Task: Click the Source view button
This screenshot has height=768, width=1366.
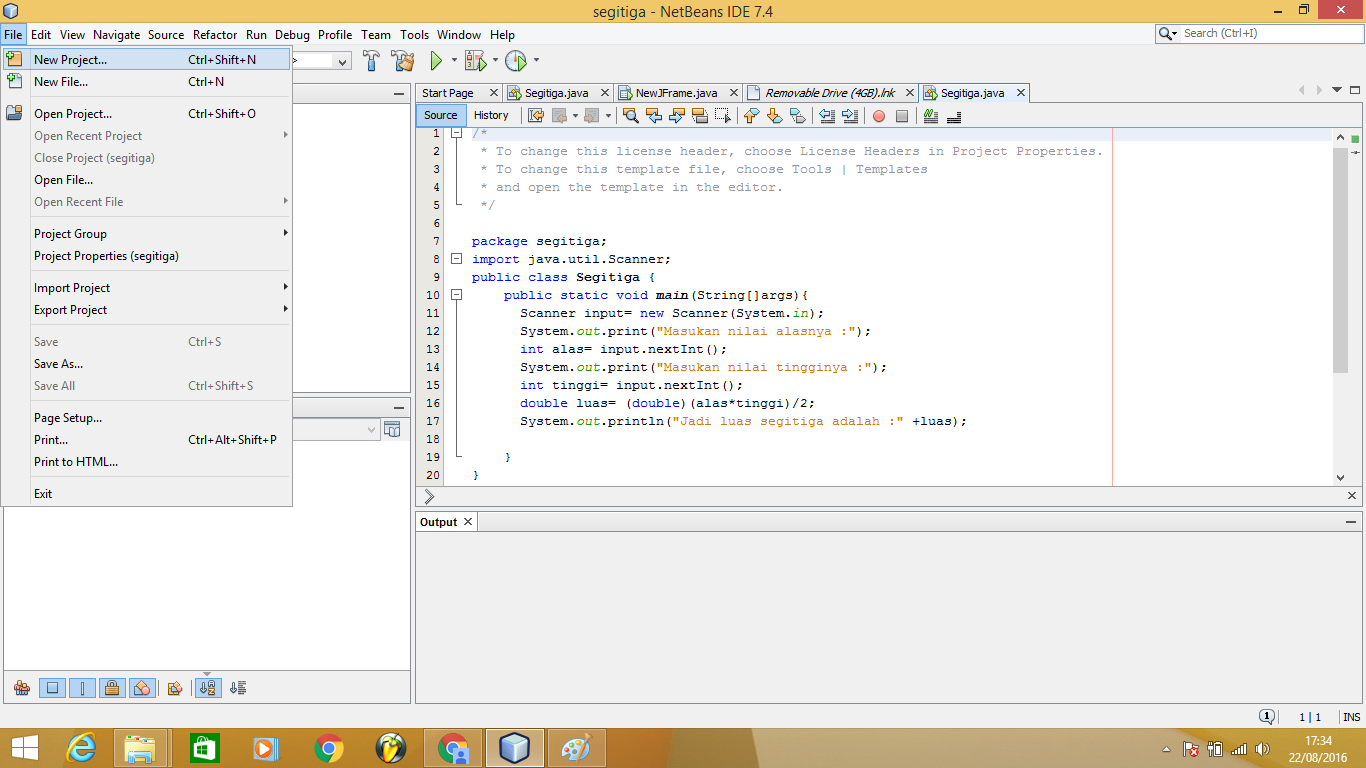Action: pos(441,115)
